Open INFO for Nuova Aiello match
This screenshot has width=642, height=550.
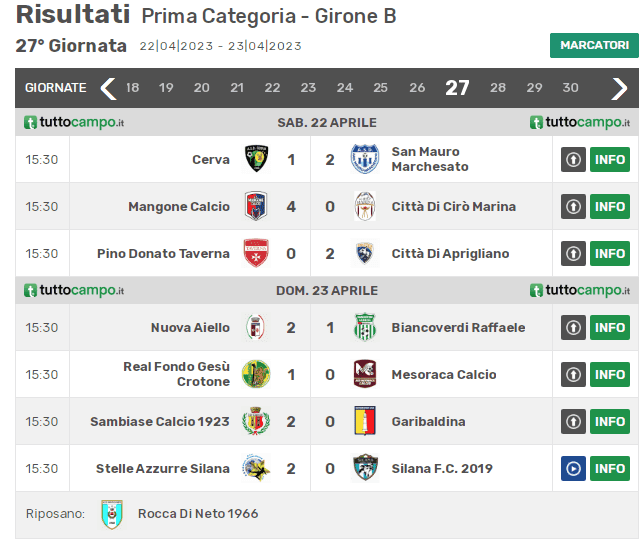point(610,328)
